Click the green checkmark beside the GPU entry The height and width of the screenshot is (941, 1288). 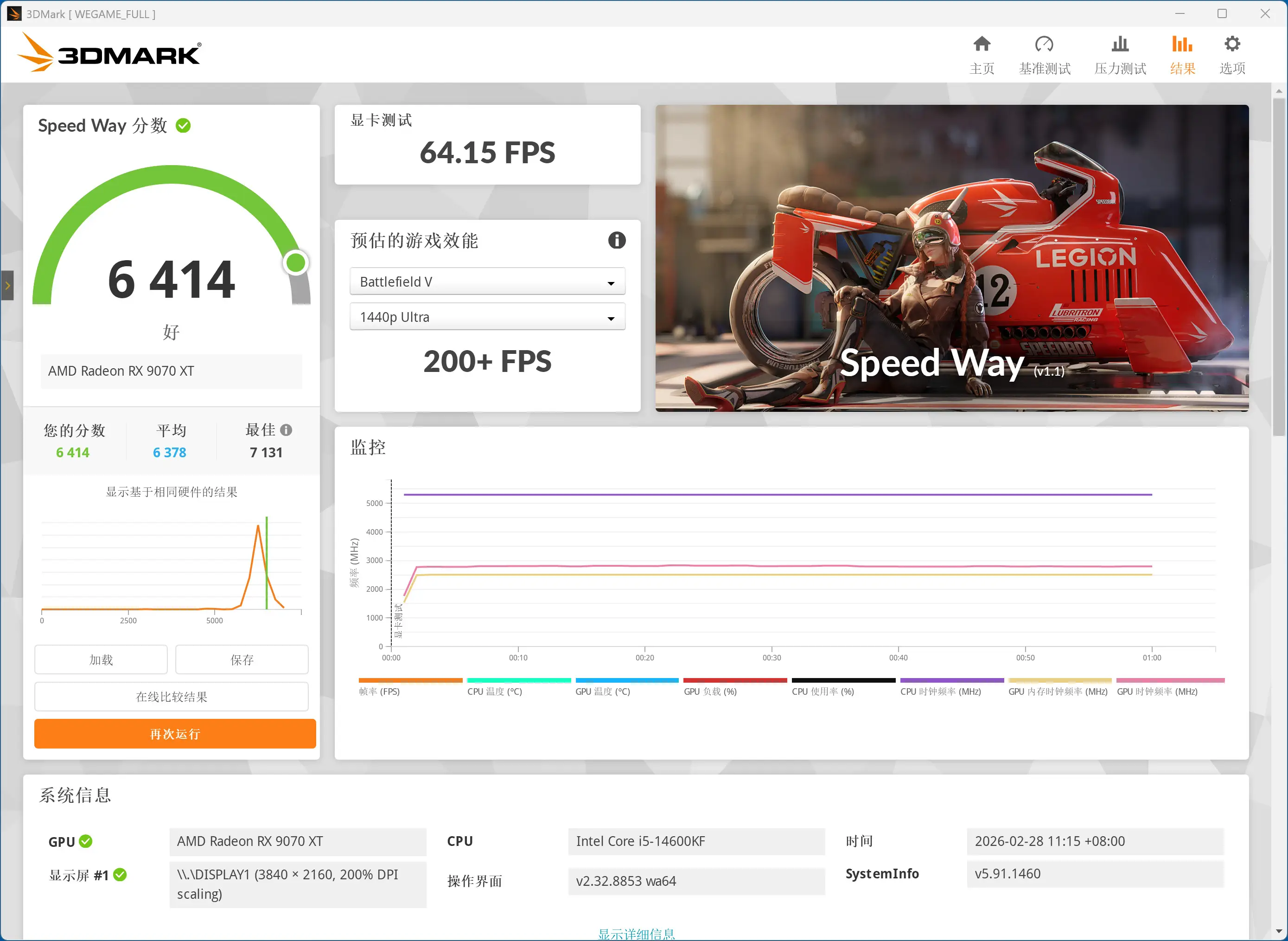[85, 841]
